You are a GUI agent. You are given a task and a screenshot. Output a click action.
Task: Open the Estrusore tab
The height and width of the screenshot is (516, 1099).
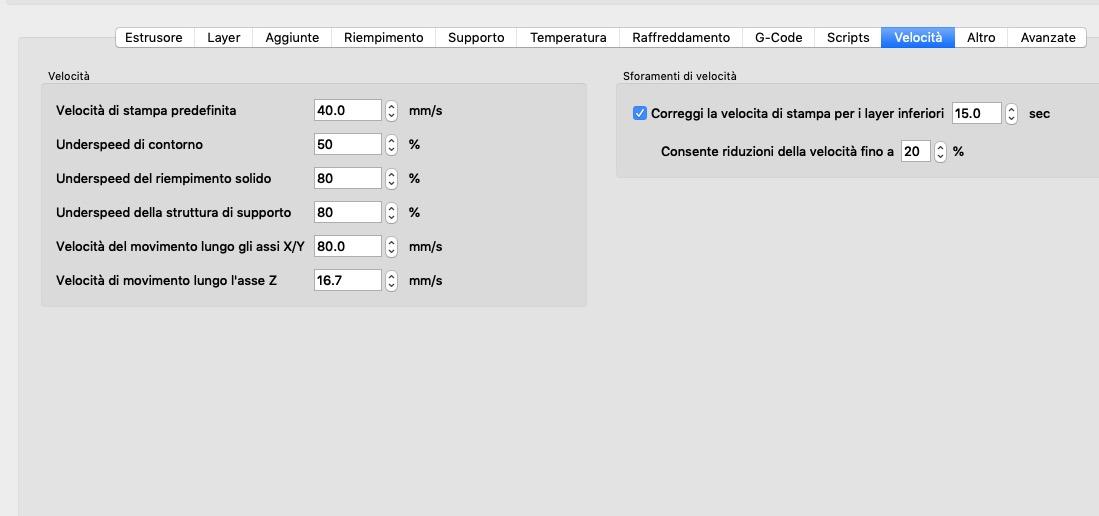[x=154, y=38]
